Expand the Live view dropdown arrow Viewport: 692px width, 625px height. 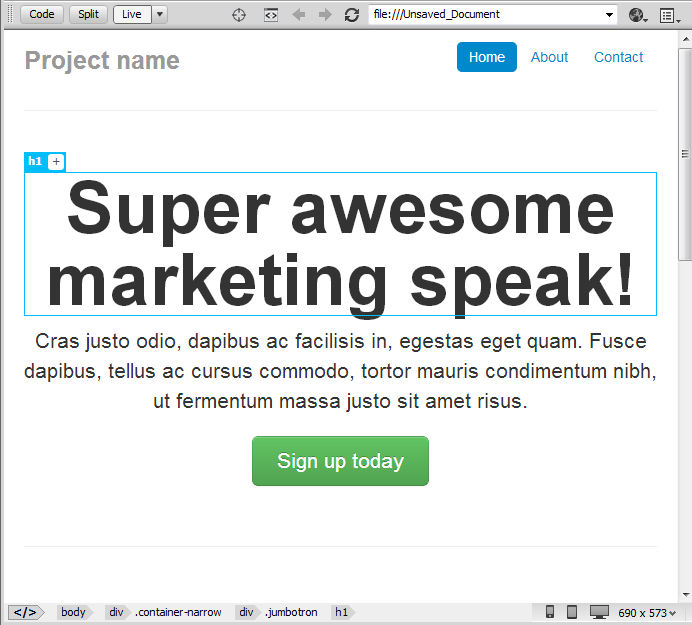[160, 14]
